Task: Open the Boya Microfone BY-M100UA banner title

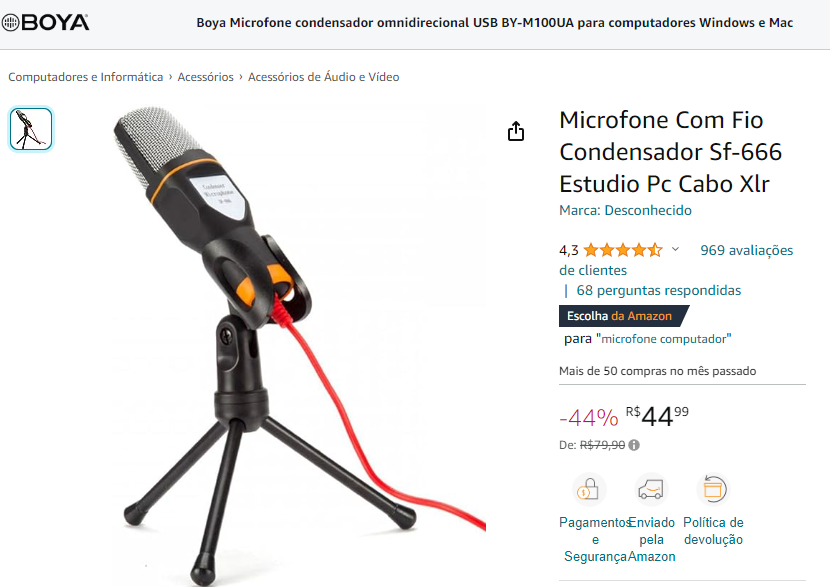Action: coord(494,23)
